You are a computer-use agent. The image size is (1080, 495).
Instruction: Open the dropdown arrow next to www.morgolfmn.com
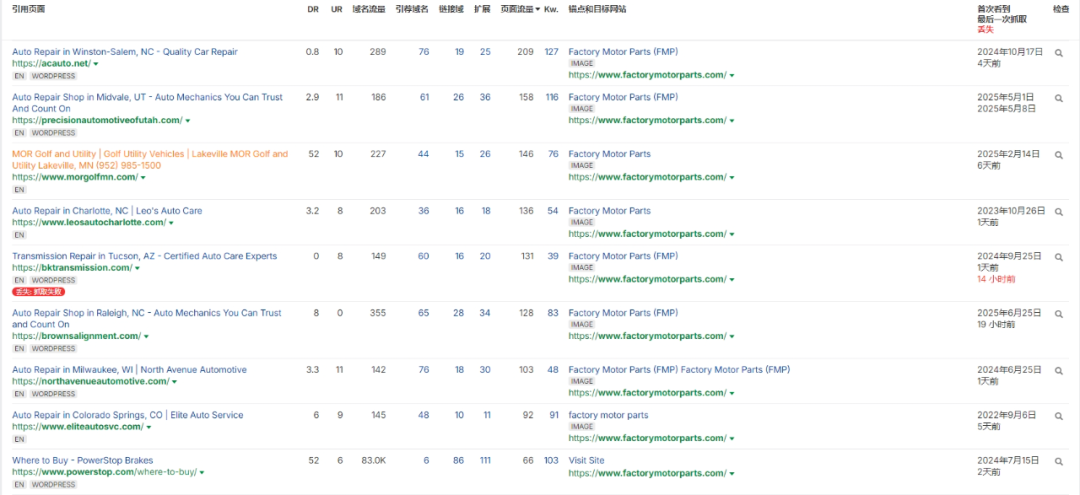[143, 178]
